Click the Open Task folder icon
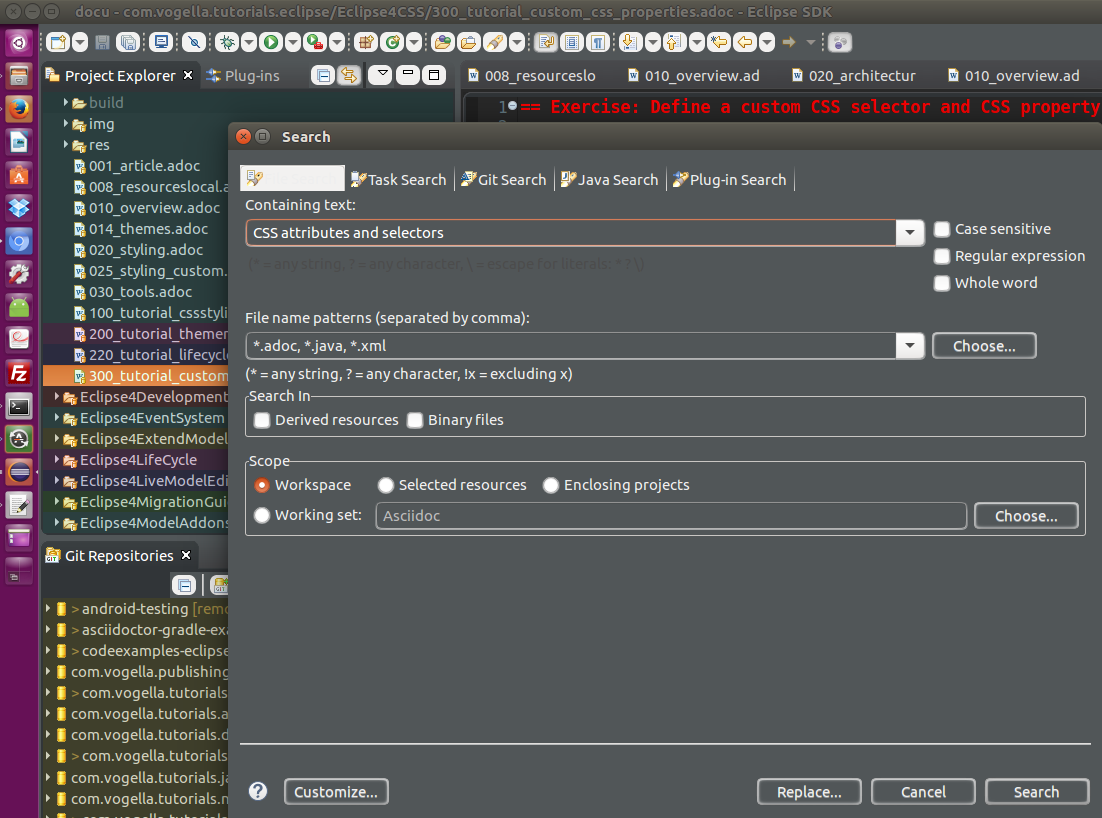 tap(468, 42)
